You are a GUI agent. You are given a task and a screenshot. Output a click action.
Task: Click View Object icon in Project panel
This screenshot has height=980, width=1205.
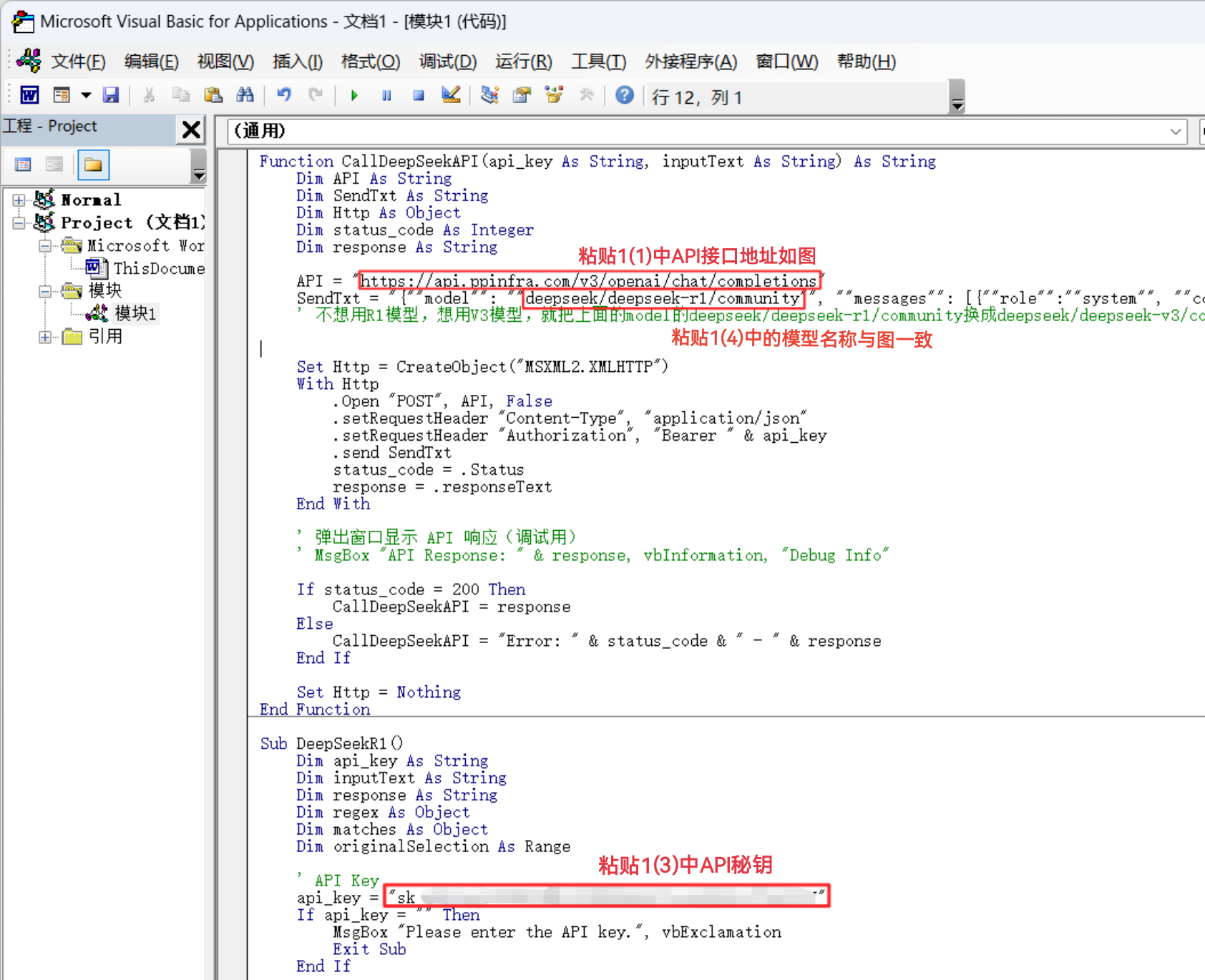(x=54, y=165)
